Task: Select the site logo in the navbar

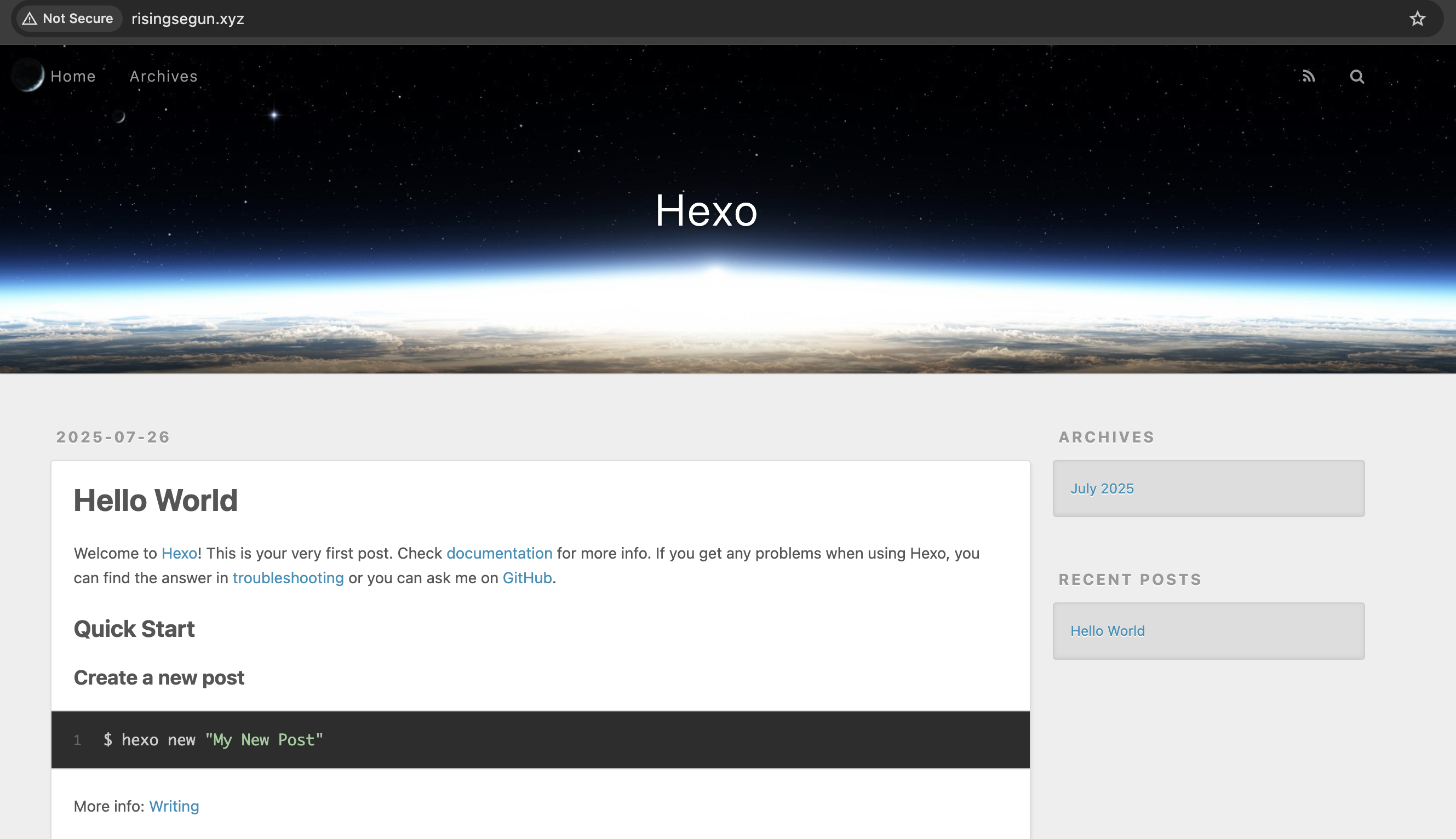Action: pos(27,75)
